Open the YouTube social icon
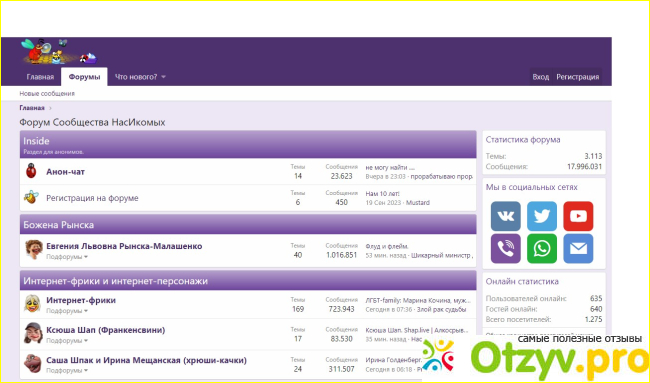The image size is (650, 383). [578, 216]
